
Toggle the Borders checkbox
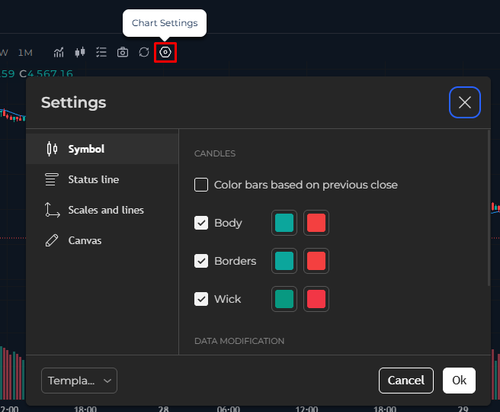[x=201, y=261]
